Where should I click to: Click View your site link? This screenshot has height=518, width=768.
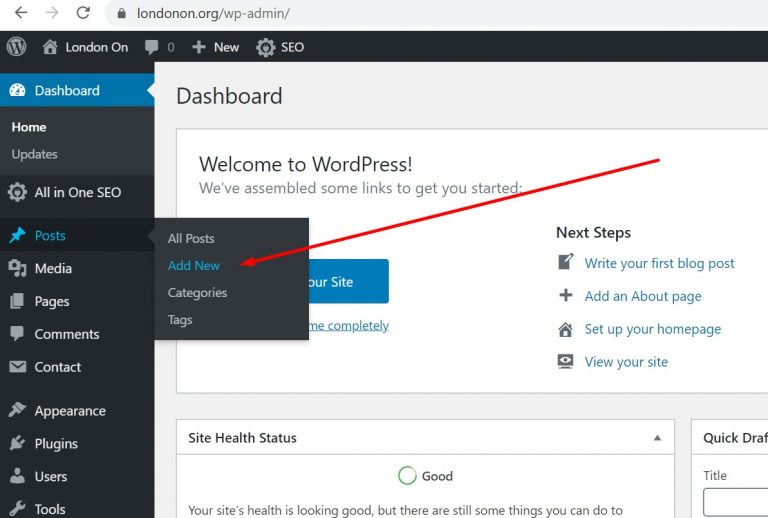tap(626, 362)
